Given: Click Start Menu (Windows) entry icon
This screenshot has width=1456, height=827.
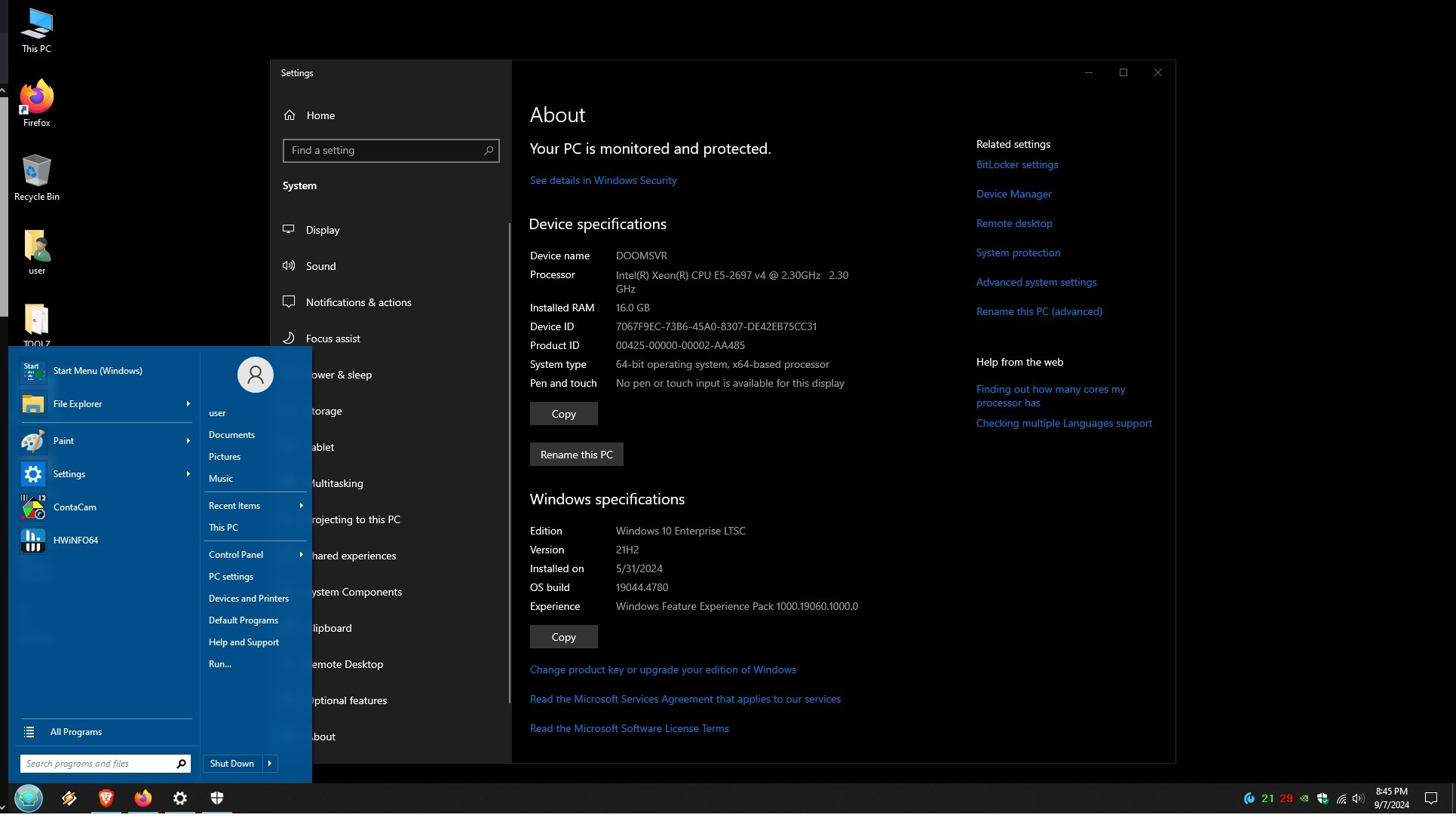Looking at the screenshot, I should click(x=32, y=371).
